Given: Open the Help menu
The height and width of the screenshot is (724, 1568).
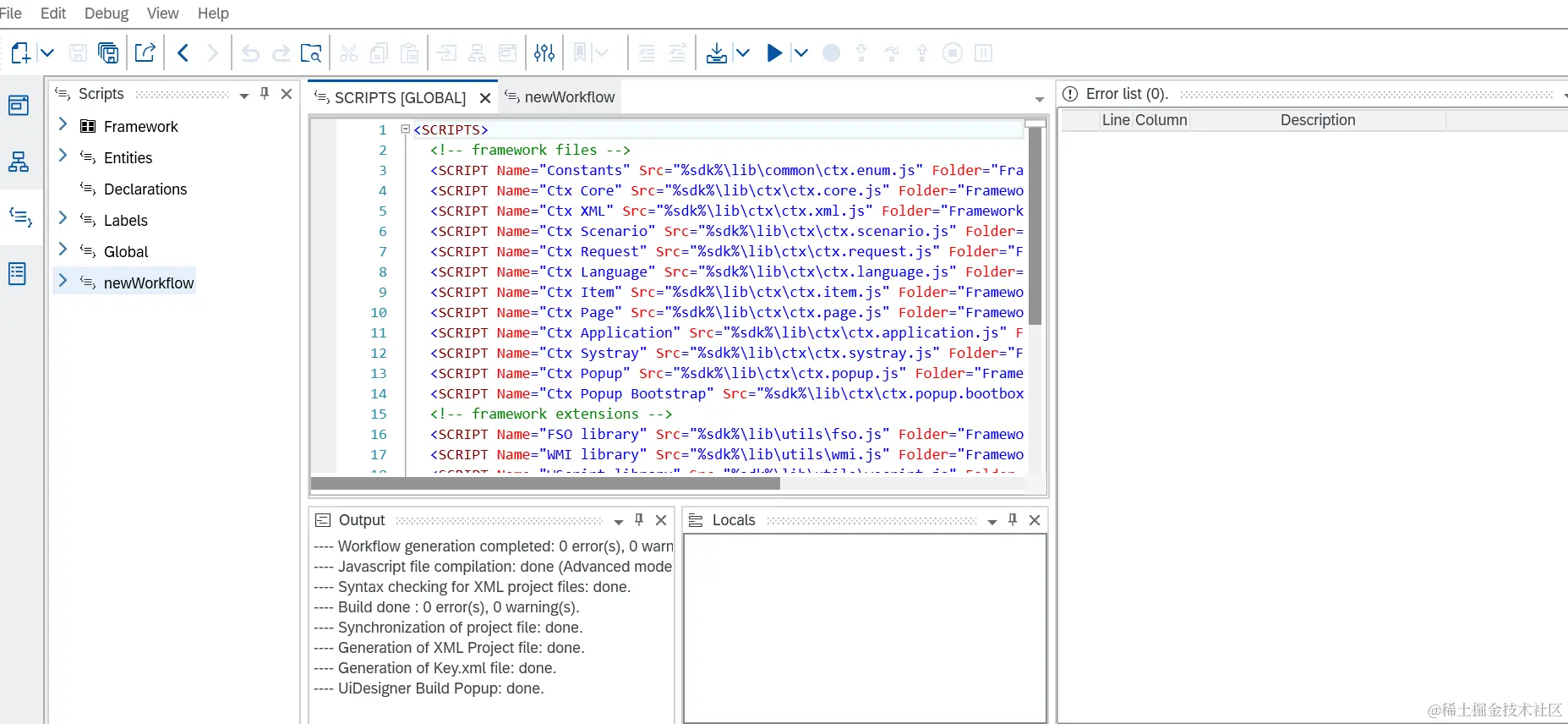Looking at the screenshot, I should click(x=213, y=14).
